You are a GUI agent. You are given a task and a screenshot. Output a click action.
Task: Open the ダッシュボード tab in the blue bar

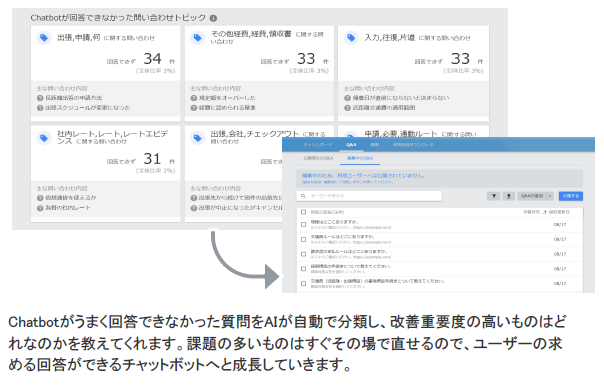(x=317, y=145)
